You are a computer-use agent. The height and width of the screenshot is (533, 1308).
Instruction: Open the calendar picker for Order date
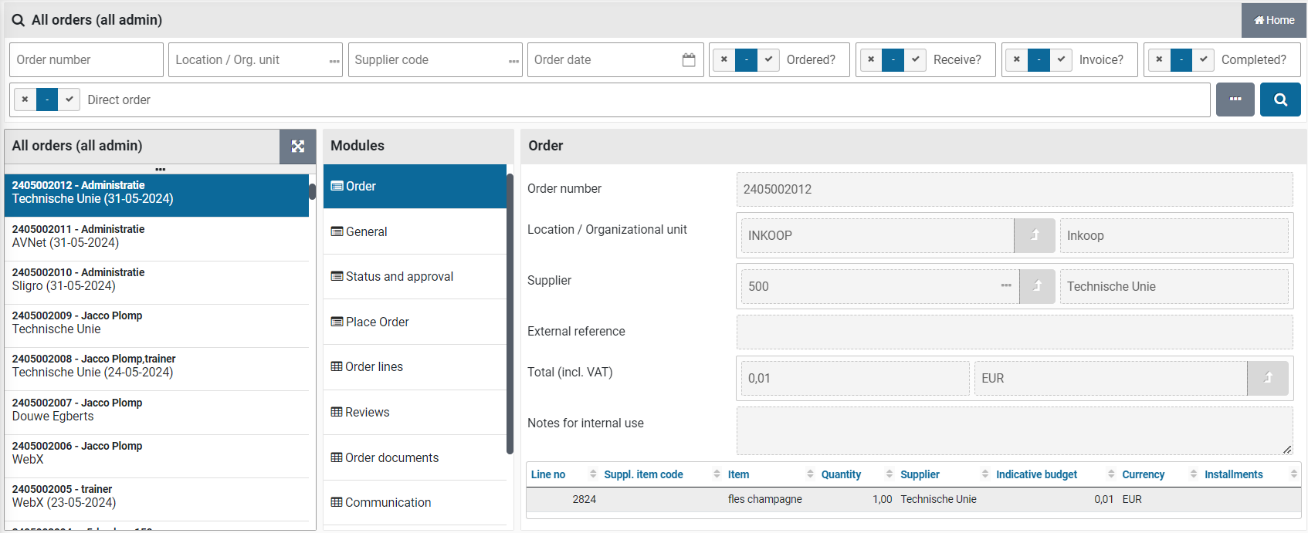point(688,60)
